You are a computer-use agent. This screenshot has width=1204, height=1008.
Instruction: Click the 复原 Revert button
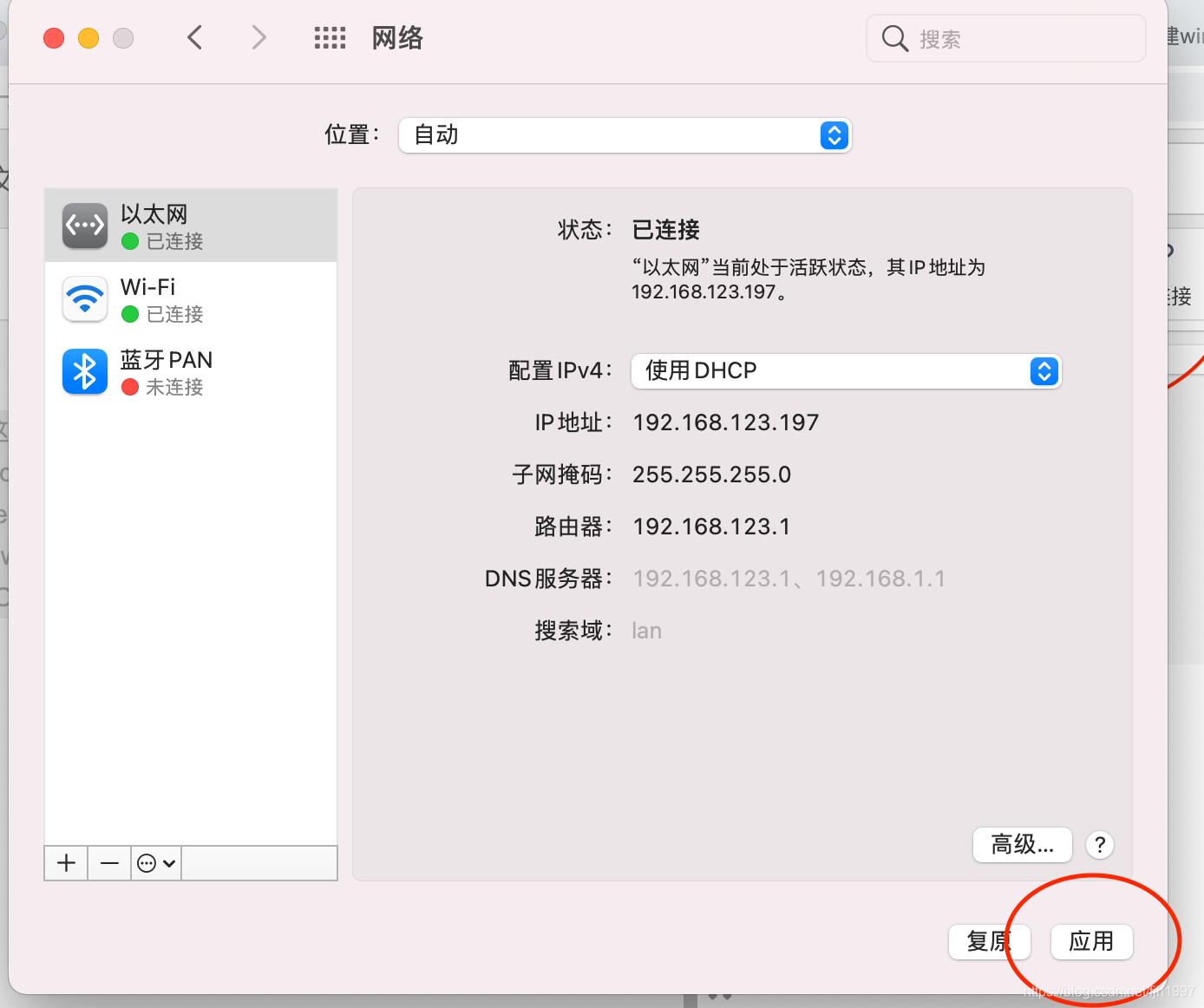tap(989, 942)
